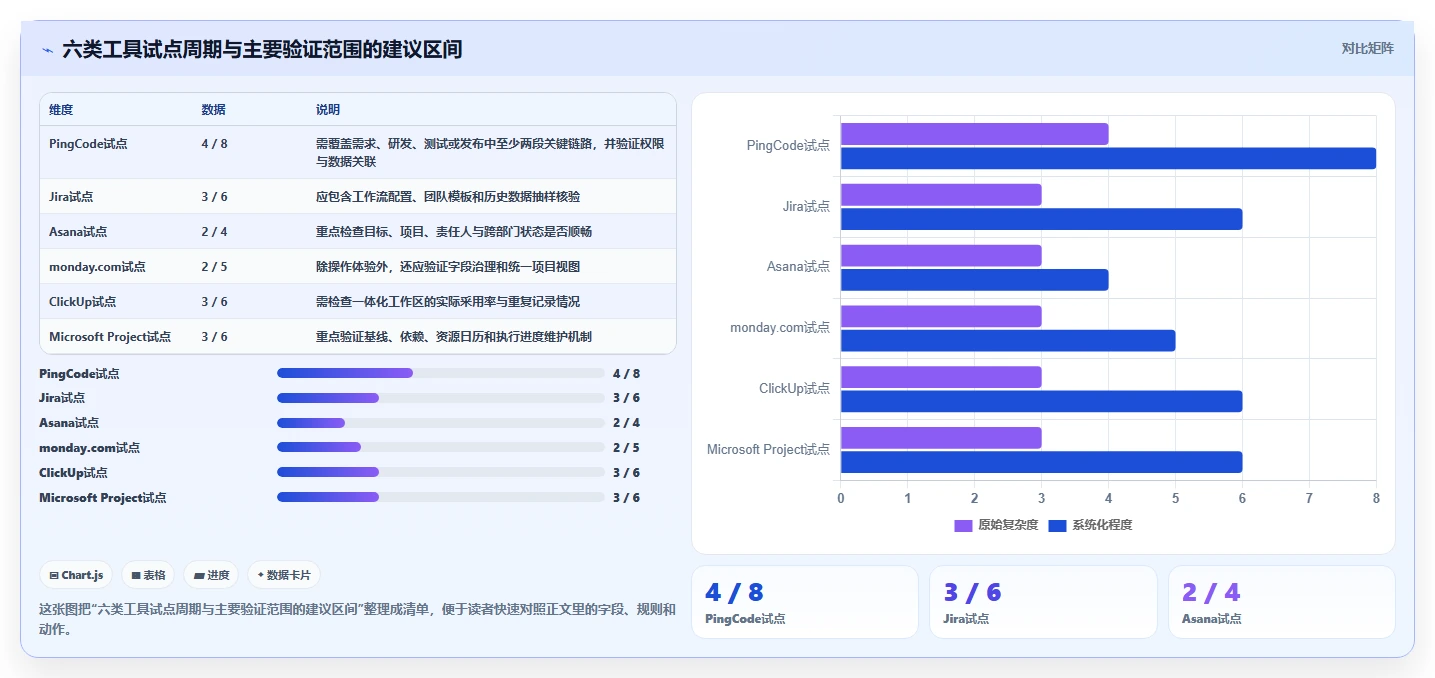Click the purple bar for monday.com试点 in chart

point(941,316)
